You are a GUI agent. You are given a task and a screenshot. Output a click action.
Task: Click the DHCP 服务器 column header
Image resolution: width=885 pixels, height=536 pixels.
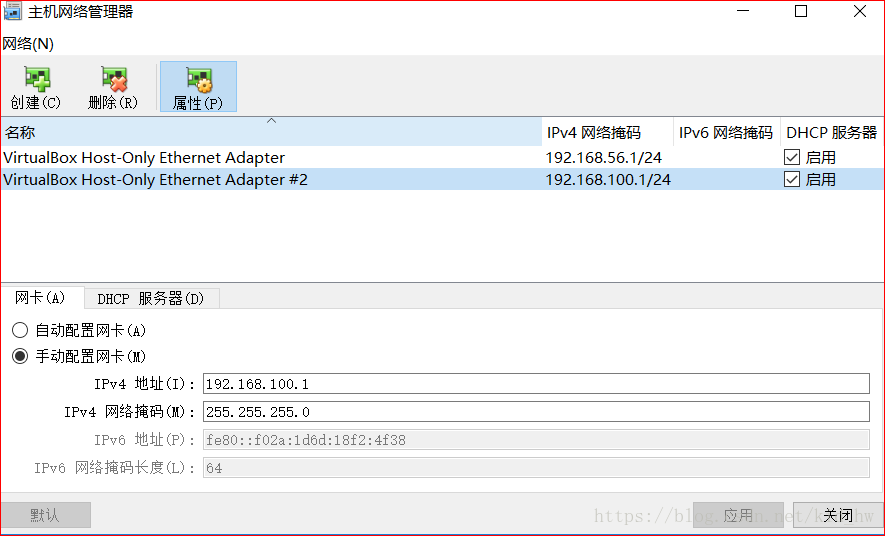[832, 132]
